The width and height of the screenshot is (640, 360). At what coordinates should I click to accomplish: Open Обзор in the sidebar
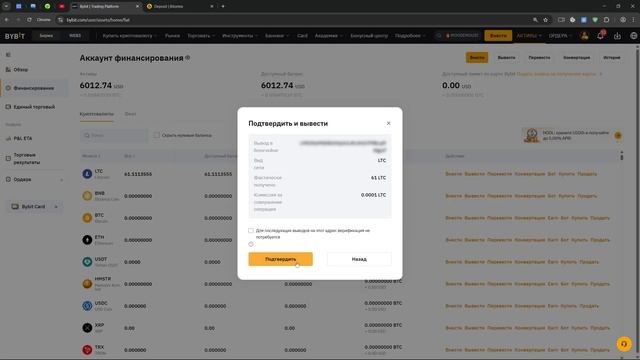17,70
